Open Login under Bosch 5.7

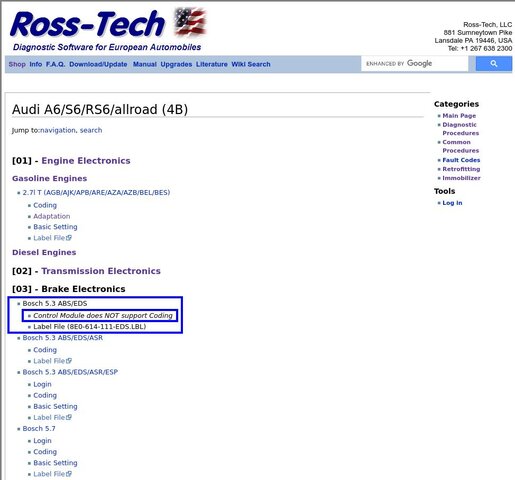click(x=42, y=441)
